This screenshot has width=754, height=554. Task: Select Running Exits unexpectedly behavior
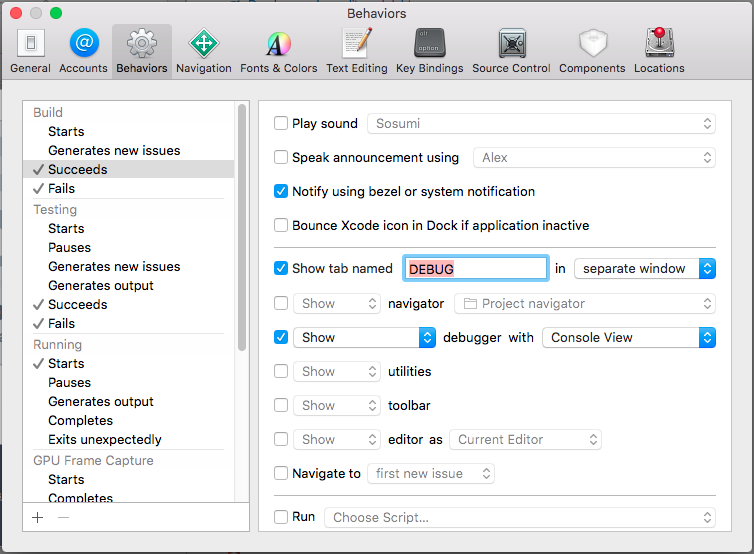[104, 439]
